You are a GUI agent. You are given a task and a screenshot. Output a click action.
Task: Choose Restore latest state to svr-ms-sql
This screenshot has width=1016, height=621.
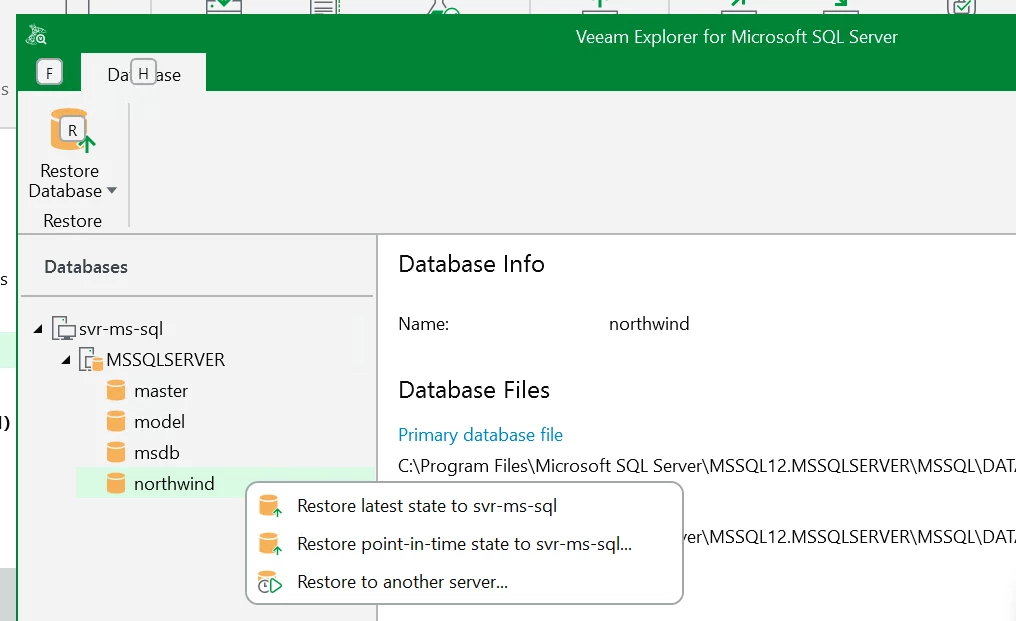click(464, 506)
